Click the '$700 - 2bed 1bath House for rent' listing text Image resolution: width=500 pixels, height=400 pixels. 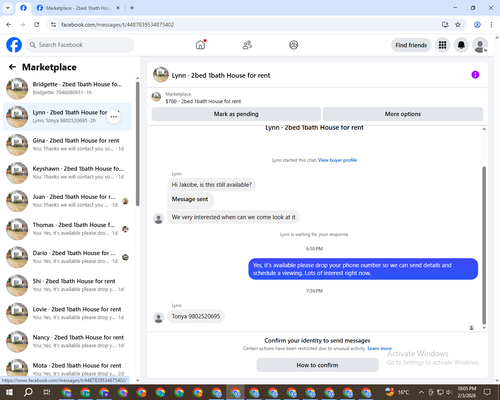coord(203,101)
